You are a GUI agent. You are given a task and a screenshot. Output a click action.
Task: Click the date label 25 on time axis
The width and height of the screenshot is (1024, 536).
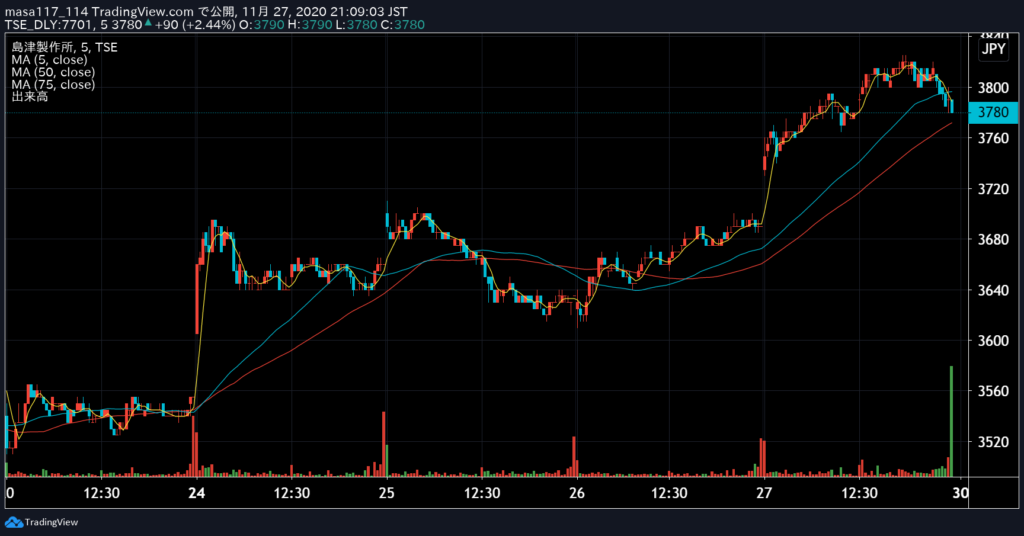[x=387, y=493]
